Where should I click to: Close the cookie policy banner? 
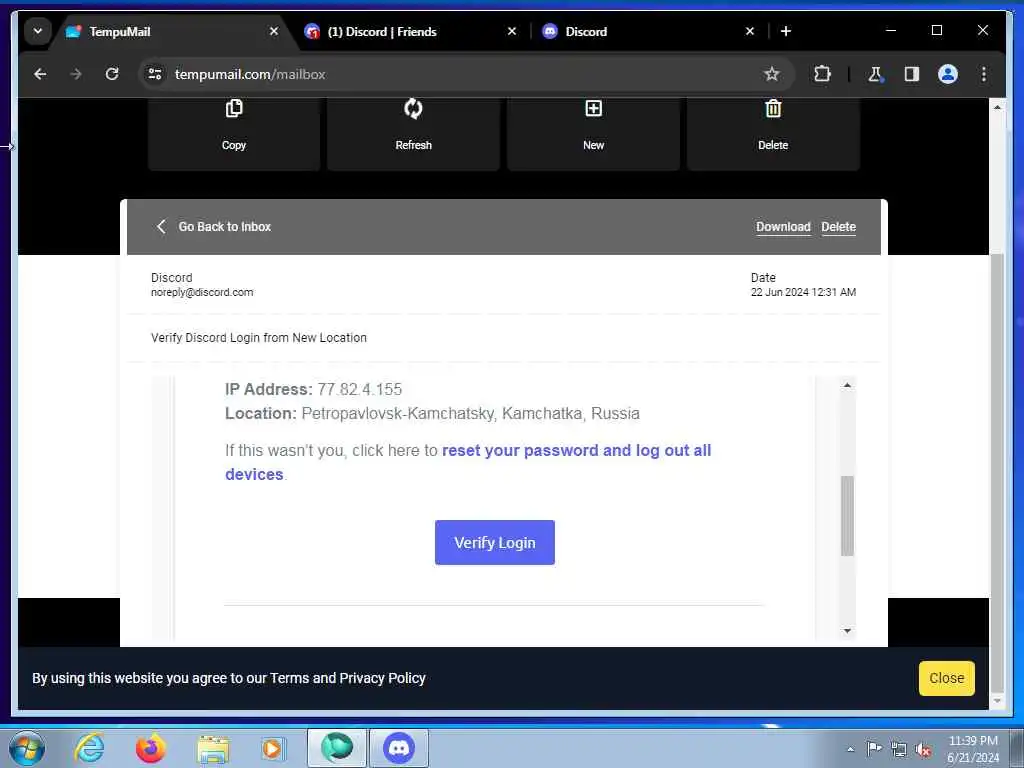coord(946,678)
